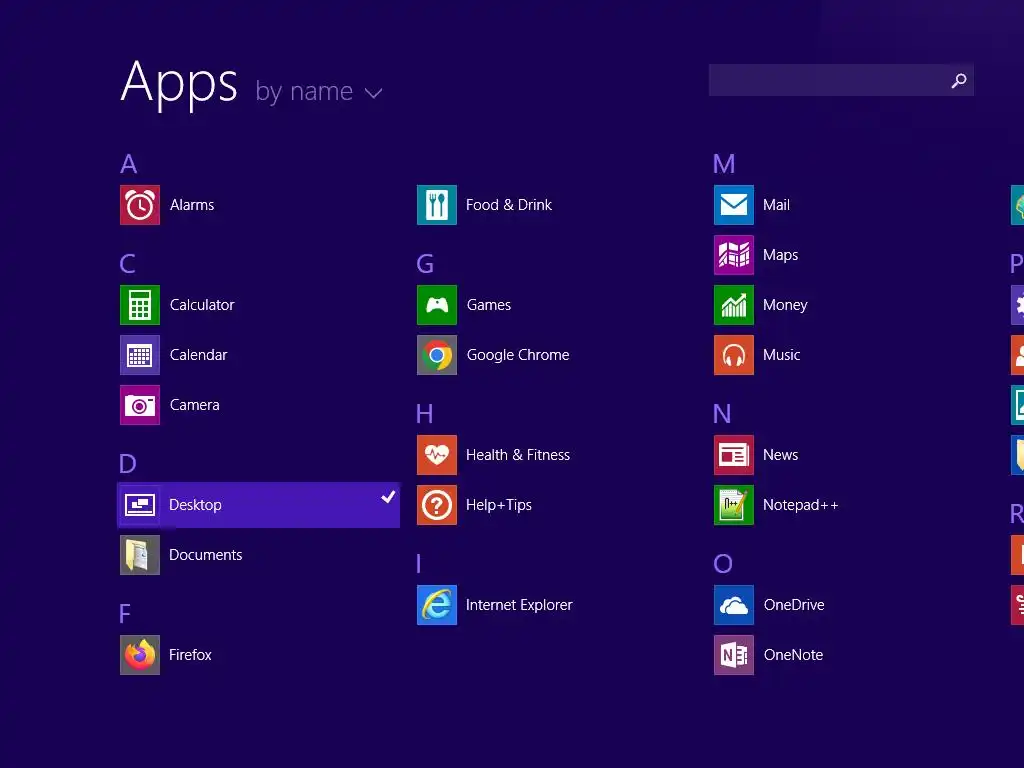Launch the Firefox icon
The image size is (1024, 768).
pyautogui.click(x=140, y=655)
